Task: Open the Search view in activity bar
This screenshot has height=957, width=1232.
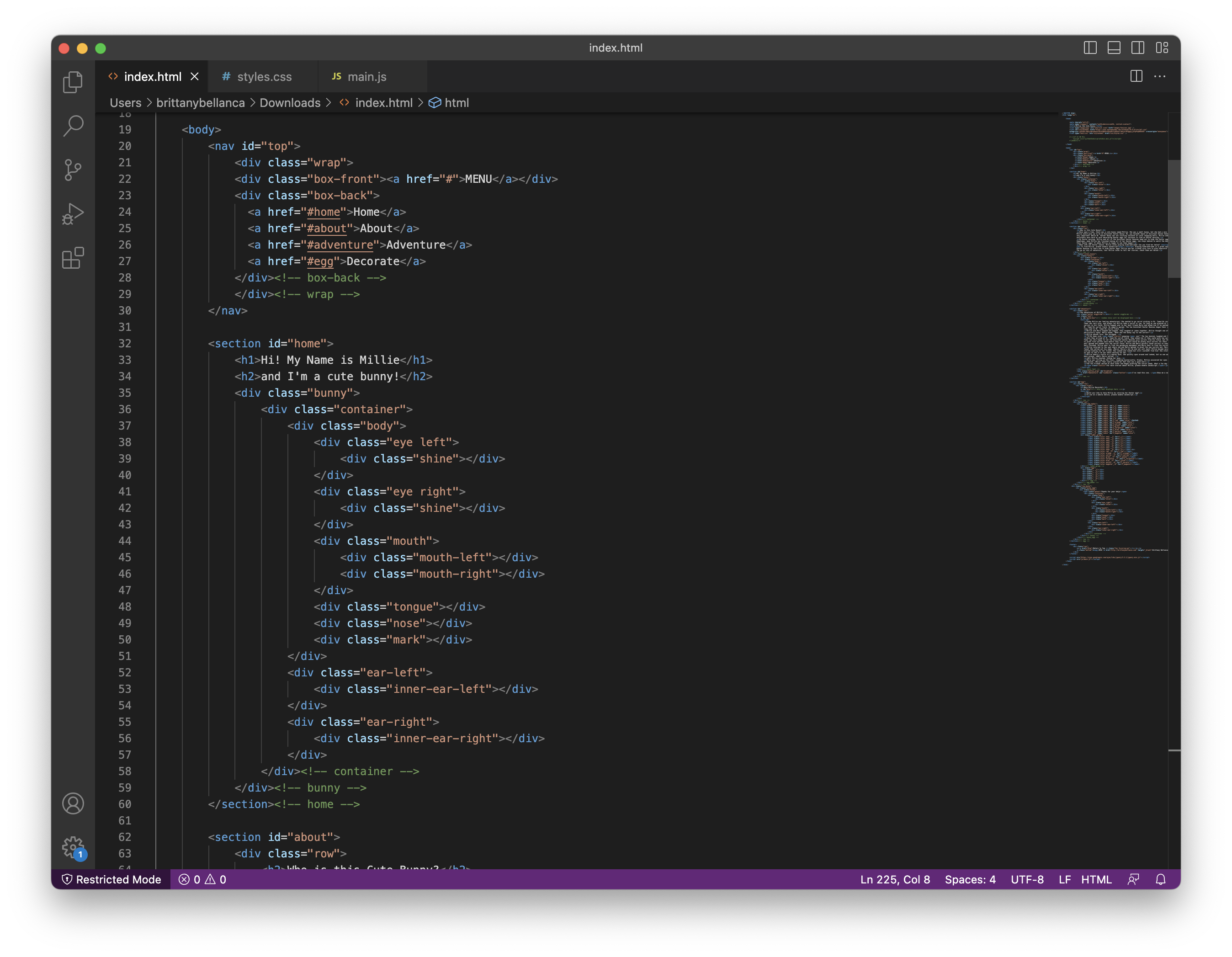Action: (73, 126)
